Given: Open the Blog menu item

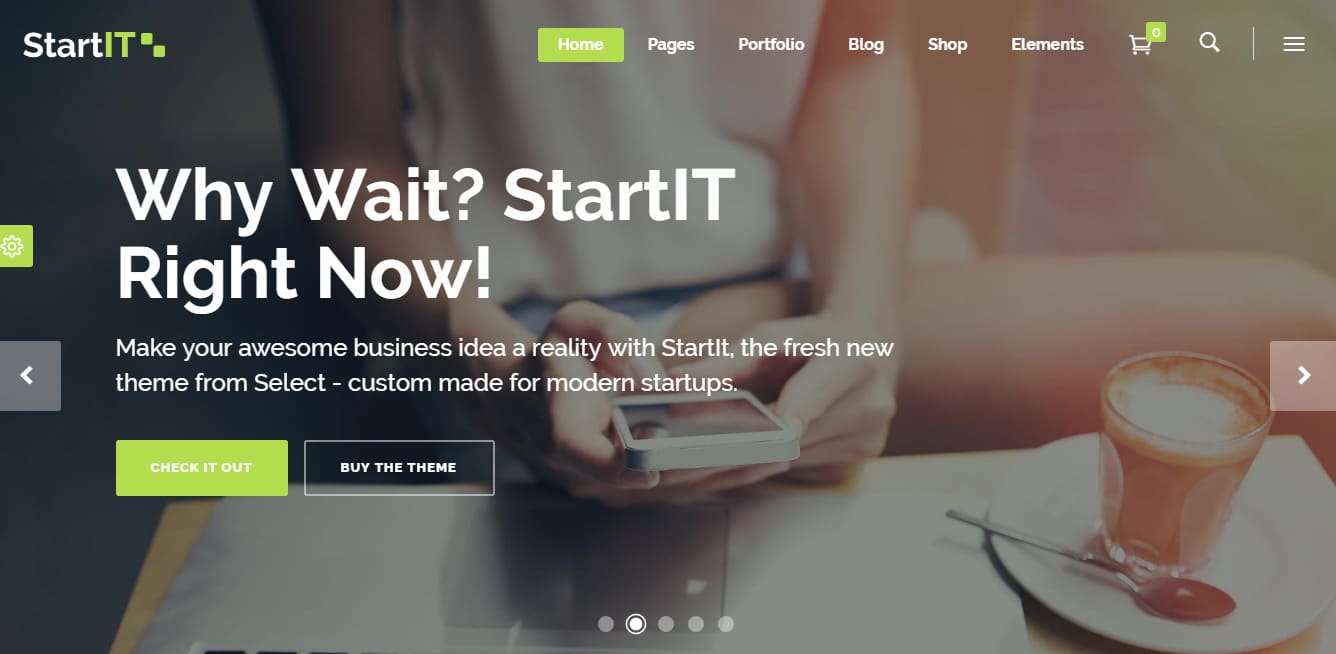Looking at the screenshot, I should [x=866, y=45].
